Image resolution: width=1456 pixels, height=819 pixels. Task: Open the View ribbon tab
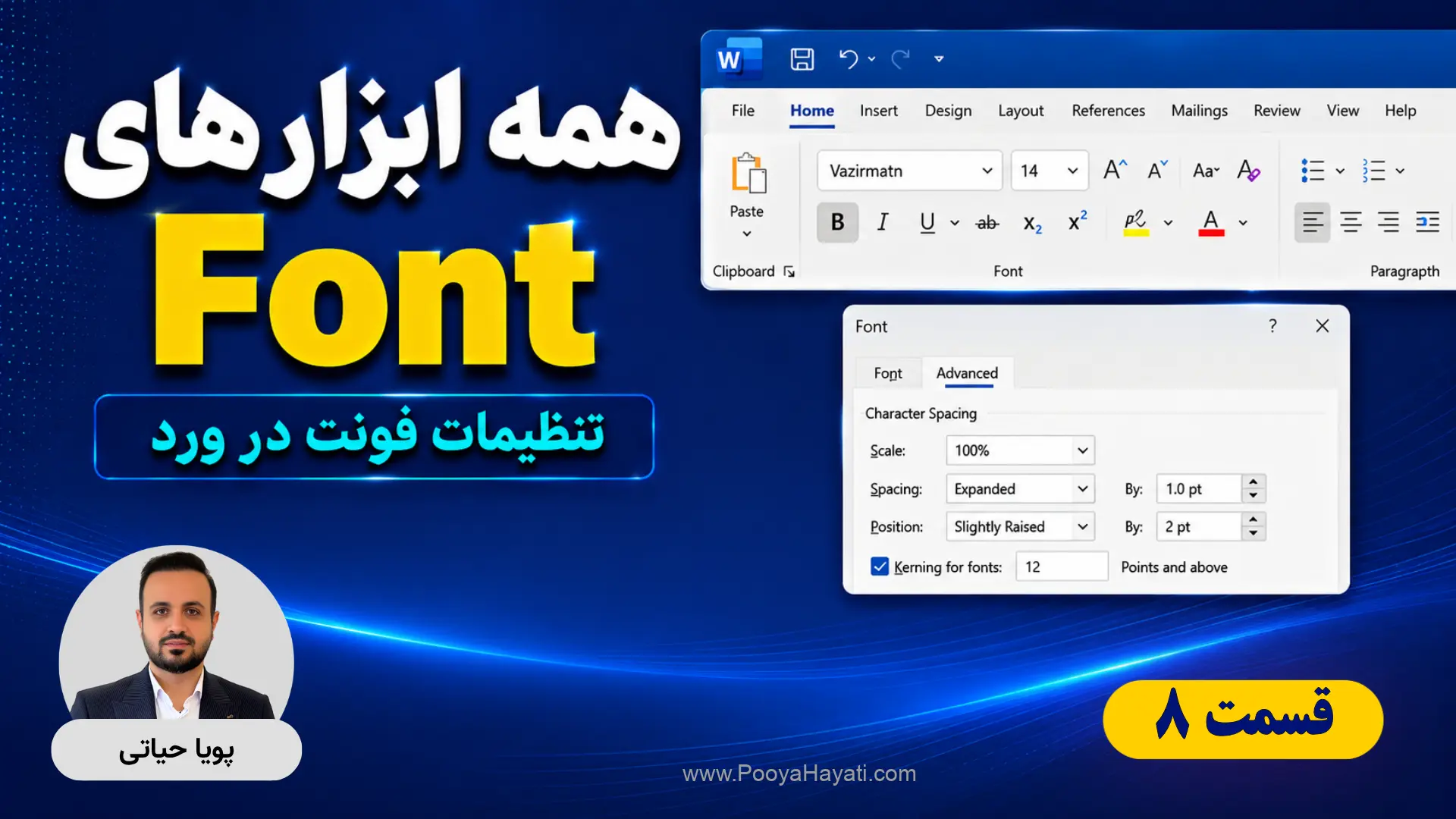coord(1342,111)
